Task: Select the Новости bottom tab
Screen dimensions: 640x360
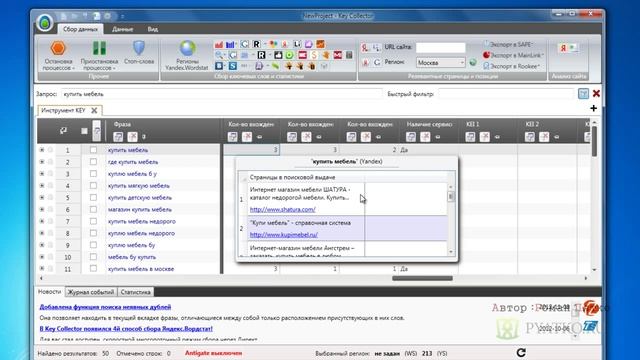Action: [x=49, y=292]
